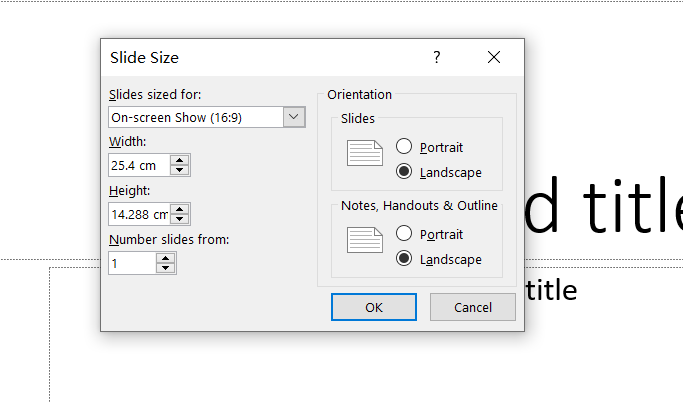
Task: Click the Slides orientation page icon
Action: pos(364,153)
